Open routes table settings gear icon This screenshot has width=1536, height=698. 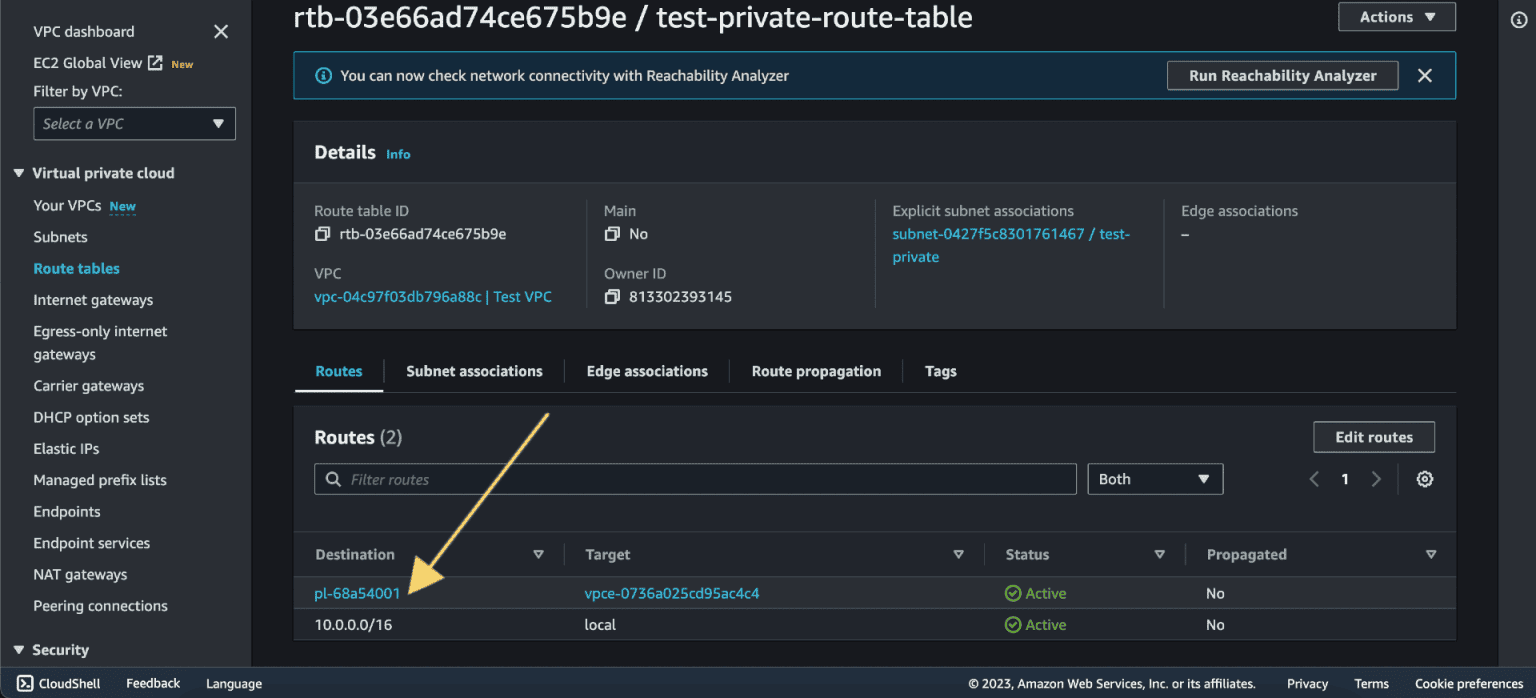[1424, 480]
